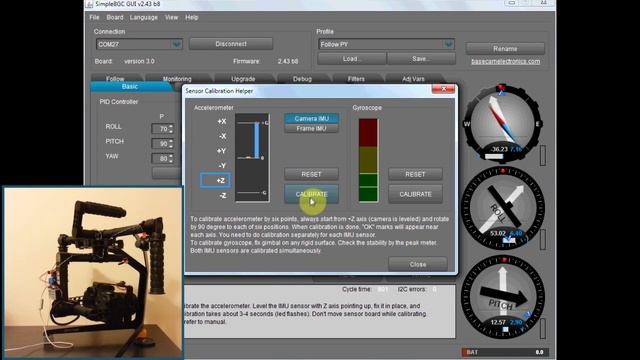Open the Help menu
The image size is (640, 360).
point(191,18)
